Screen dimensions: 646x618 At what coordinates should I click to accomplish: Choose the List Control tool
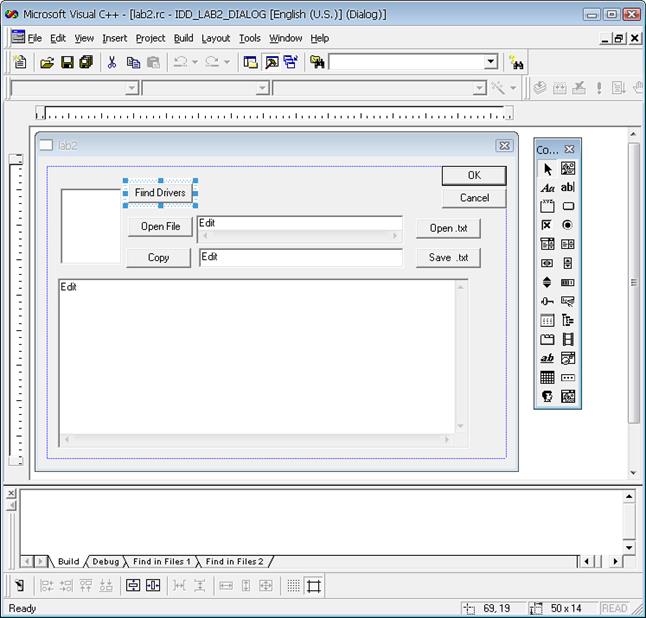[547, 320]
